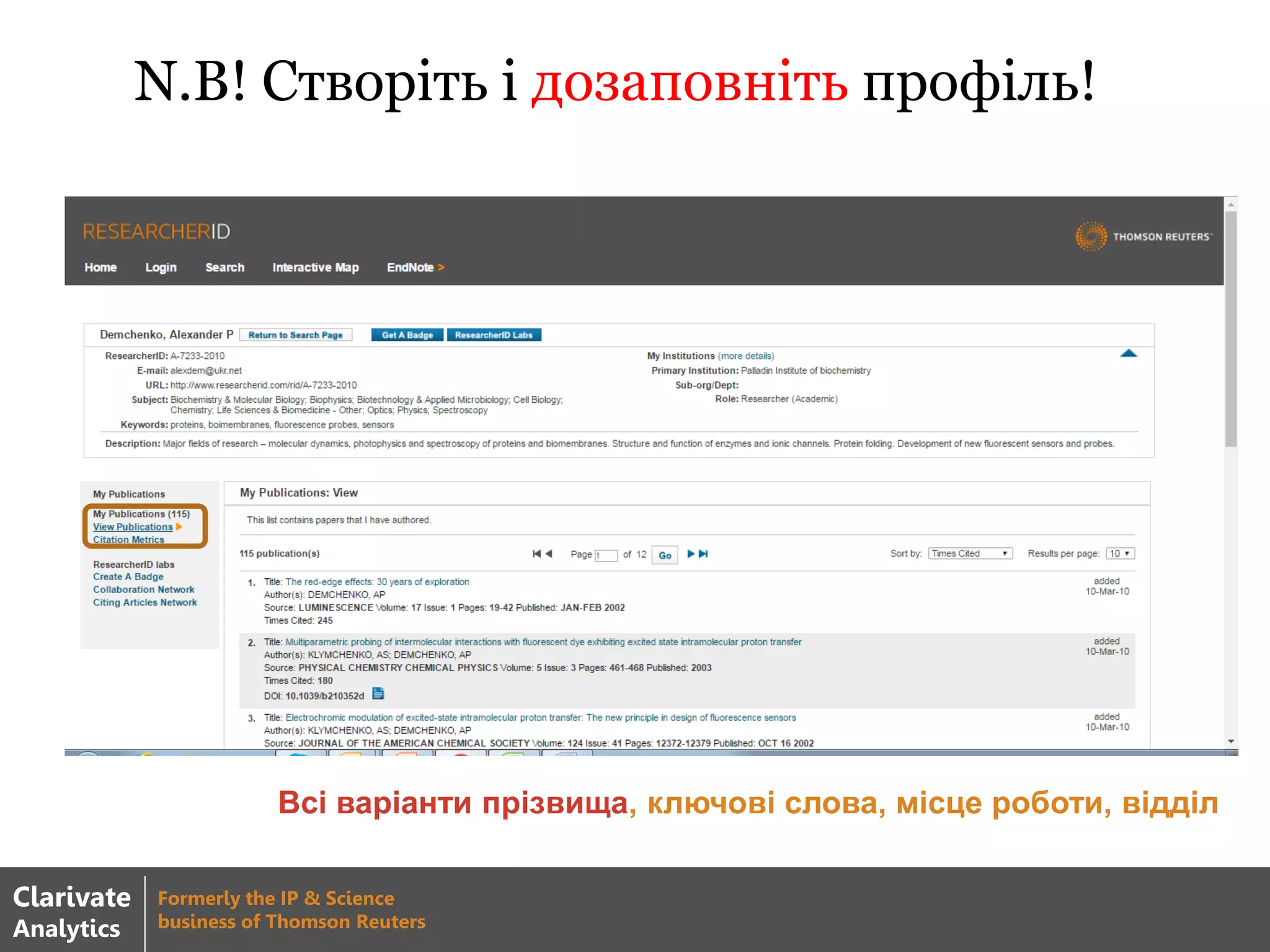
Task: Open Login in the navigation bar
Action: [161, 267]
